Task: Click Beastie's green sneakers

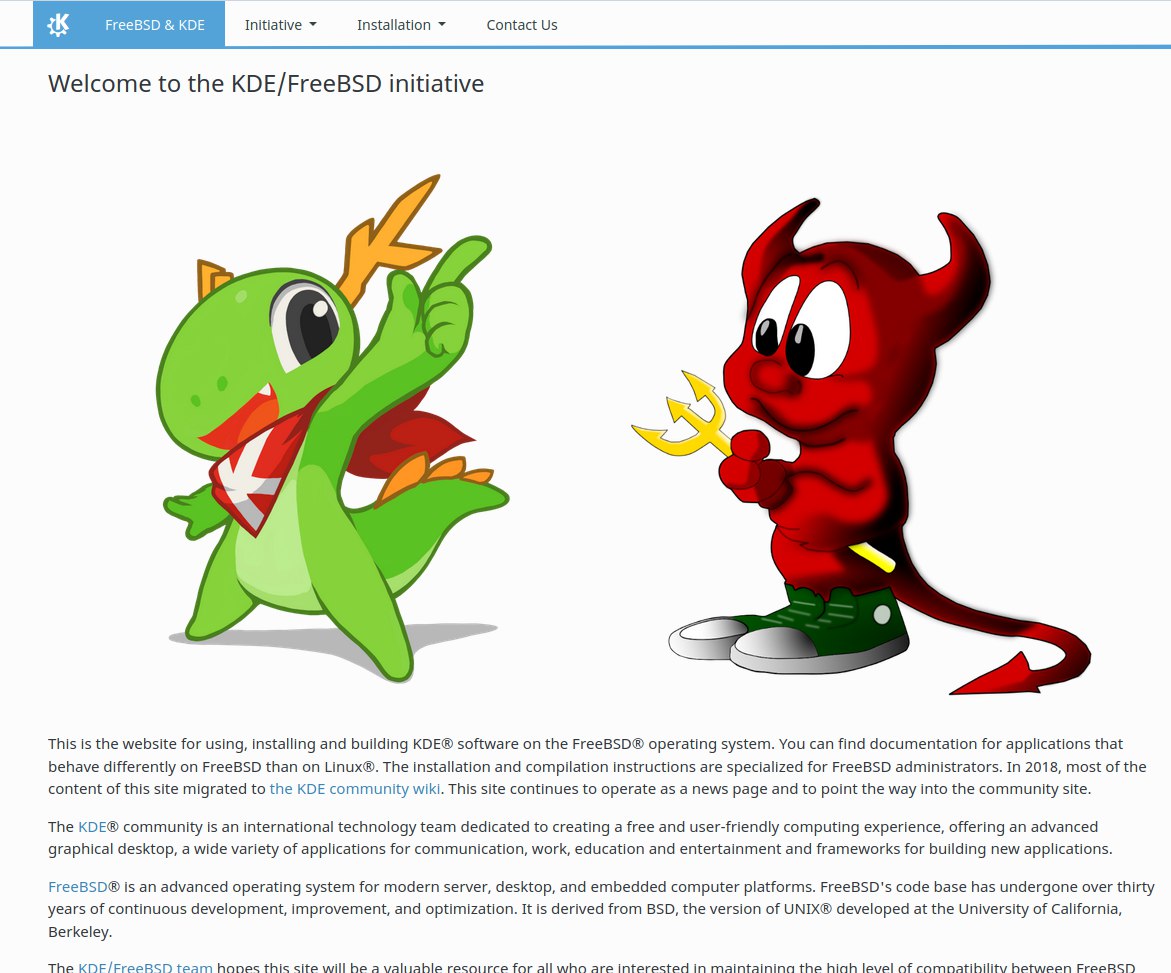Action: (x=789, y=629)
